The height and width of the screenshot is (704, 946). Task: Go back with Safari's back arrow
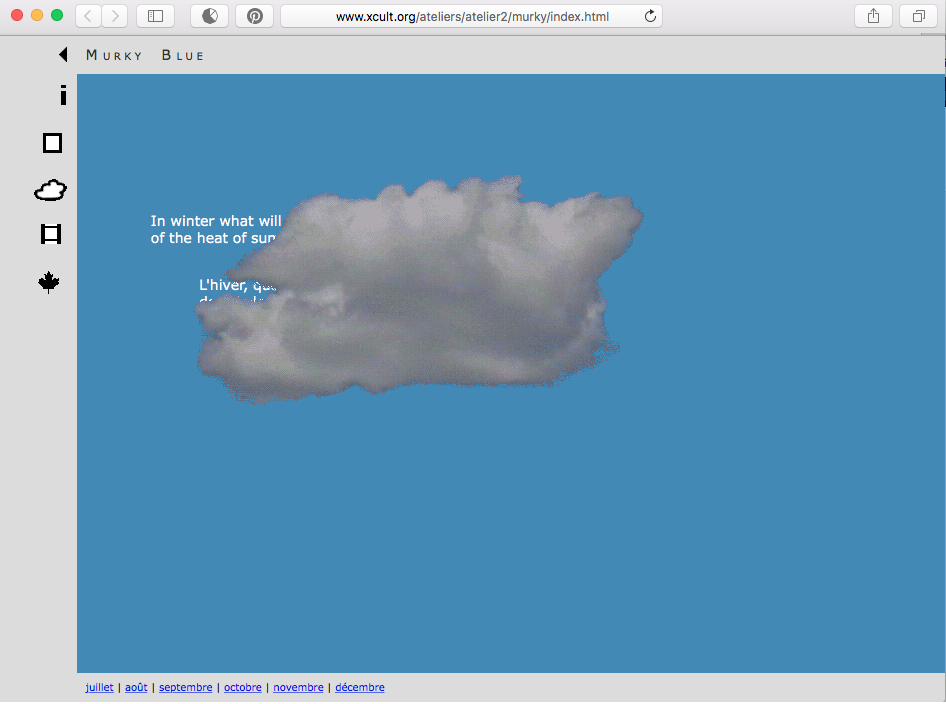(88, 16)
